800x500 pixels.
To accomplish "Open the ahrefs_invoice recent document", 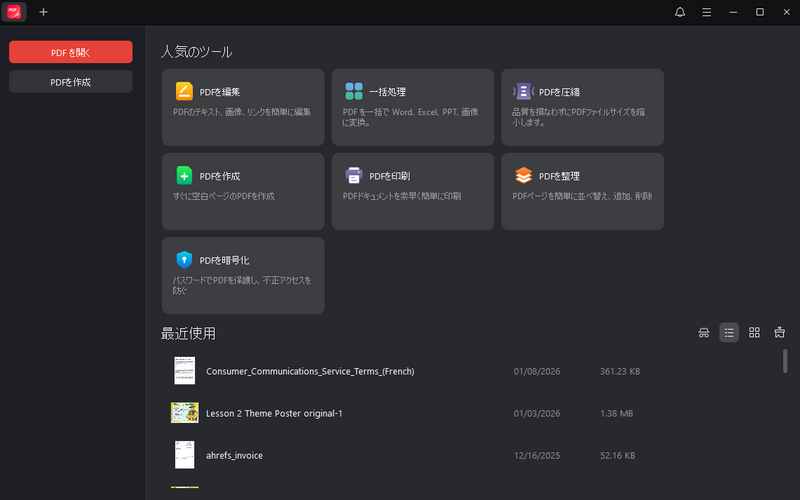I will (234, 455).
